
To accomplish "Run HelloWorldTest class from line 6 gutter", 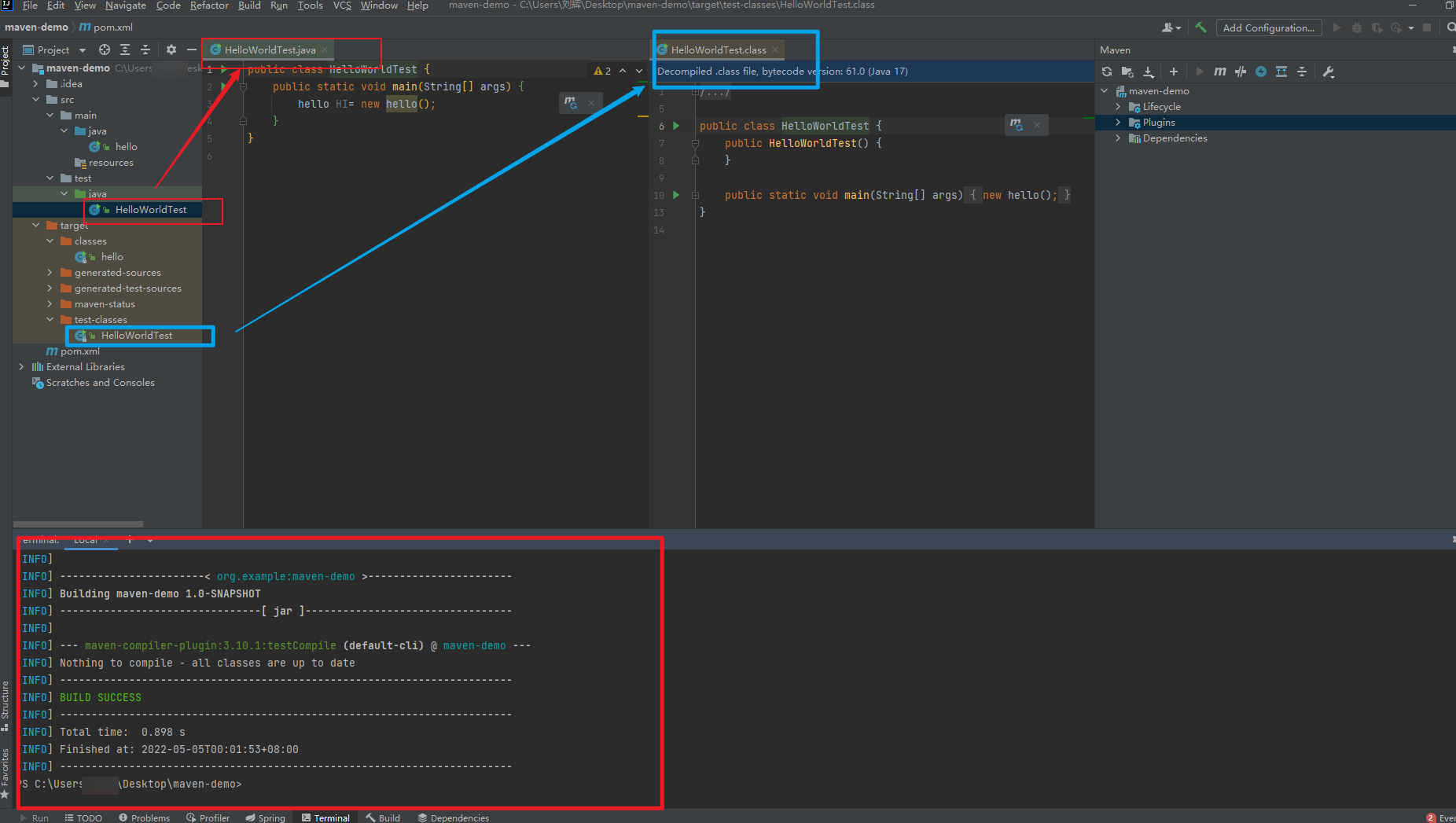I will coord(676,126).
